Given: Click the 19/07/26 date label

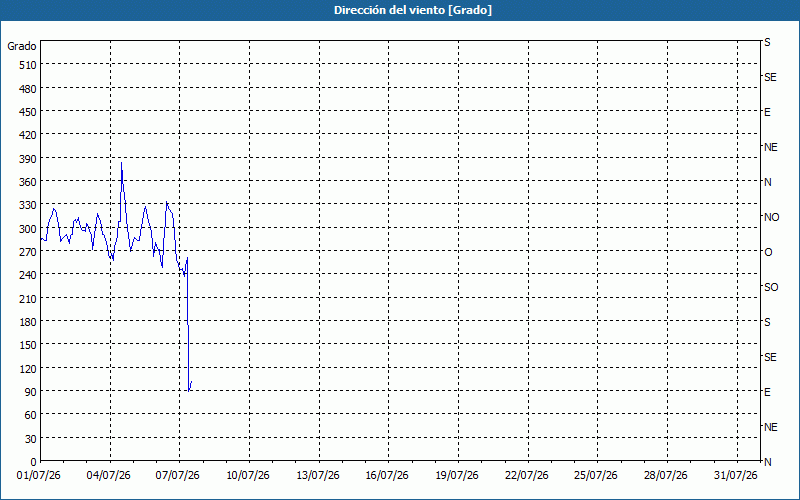Looking at the screenshot, I should click(457, 476).
